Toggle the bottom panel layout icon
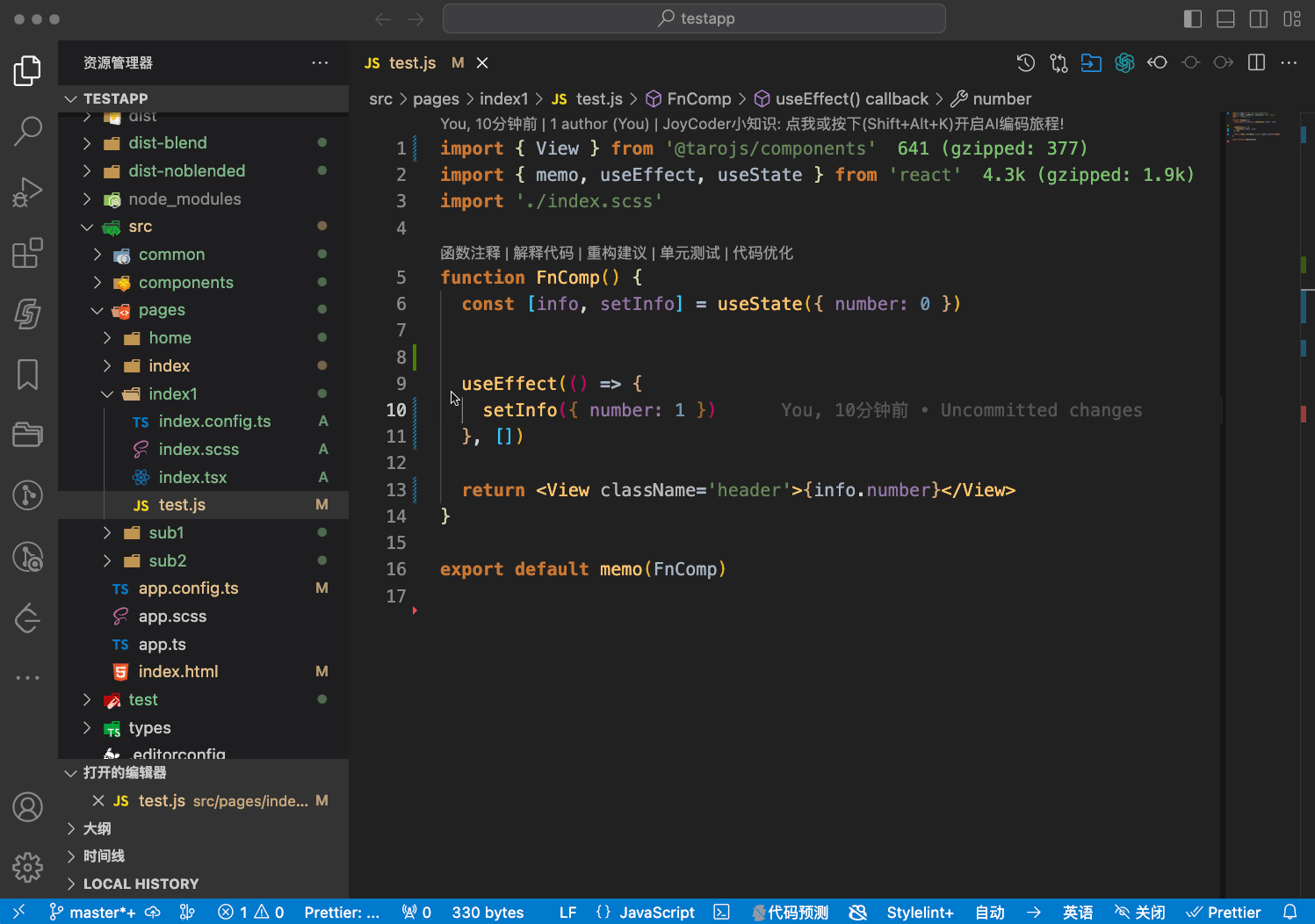 [x=1225, y=18]
